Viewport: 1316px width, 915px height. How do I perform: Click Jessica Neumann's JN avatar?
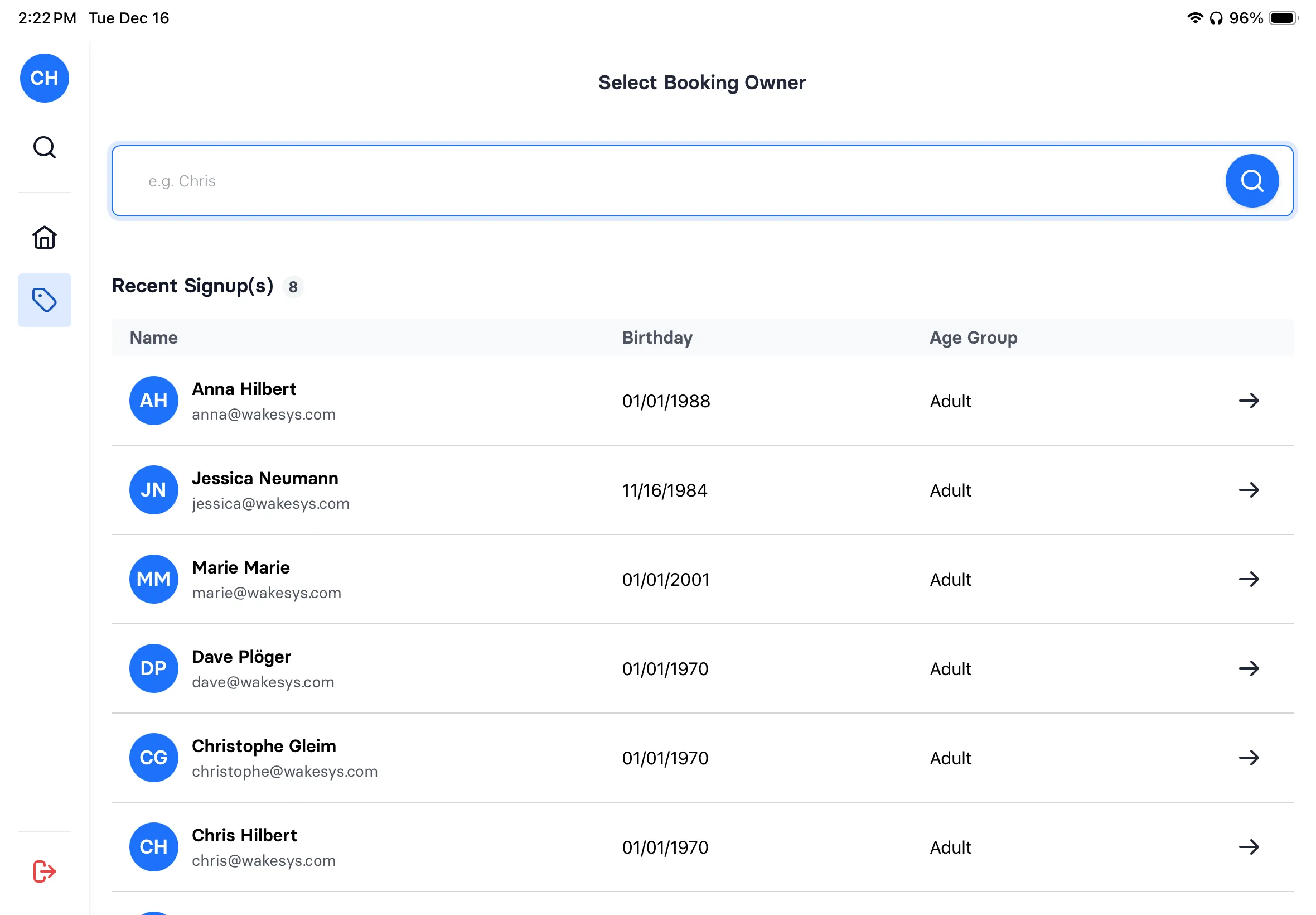pyautogui.click(x=153, y=490)
